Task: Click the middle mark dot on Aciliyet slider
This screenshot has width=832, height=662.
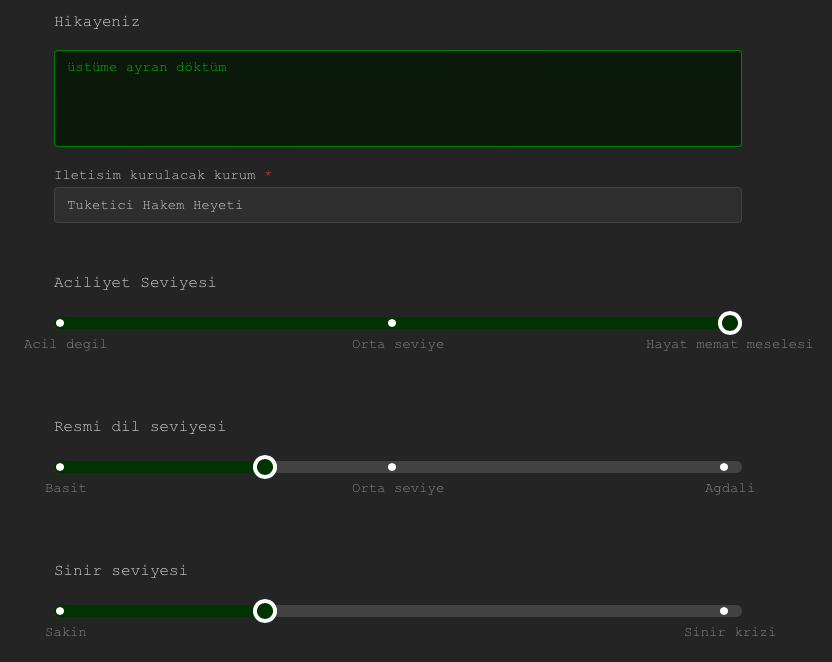Action: click(x=392, y=323)
